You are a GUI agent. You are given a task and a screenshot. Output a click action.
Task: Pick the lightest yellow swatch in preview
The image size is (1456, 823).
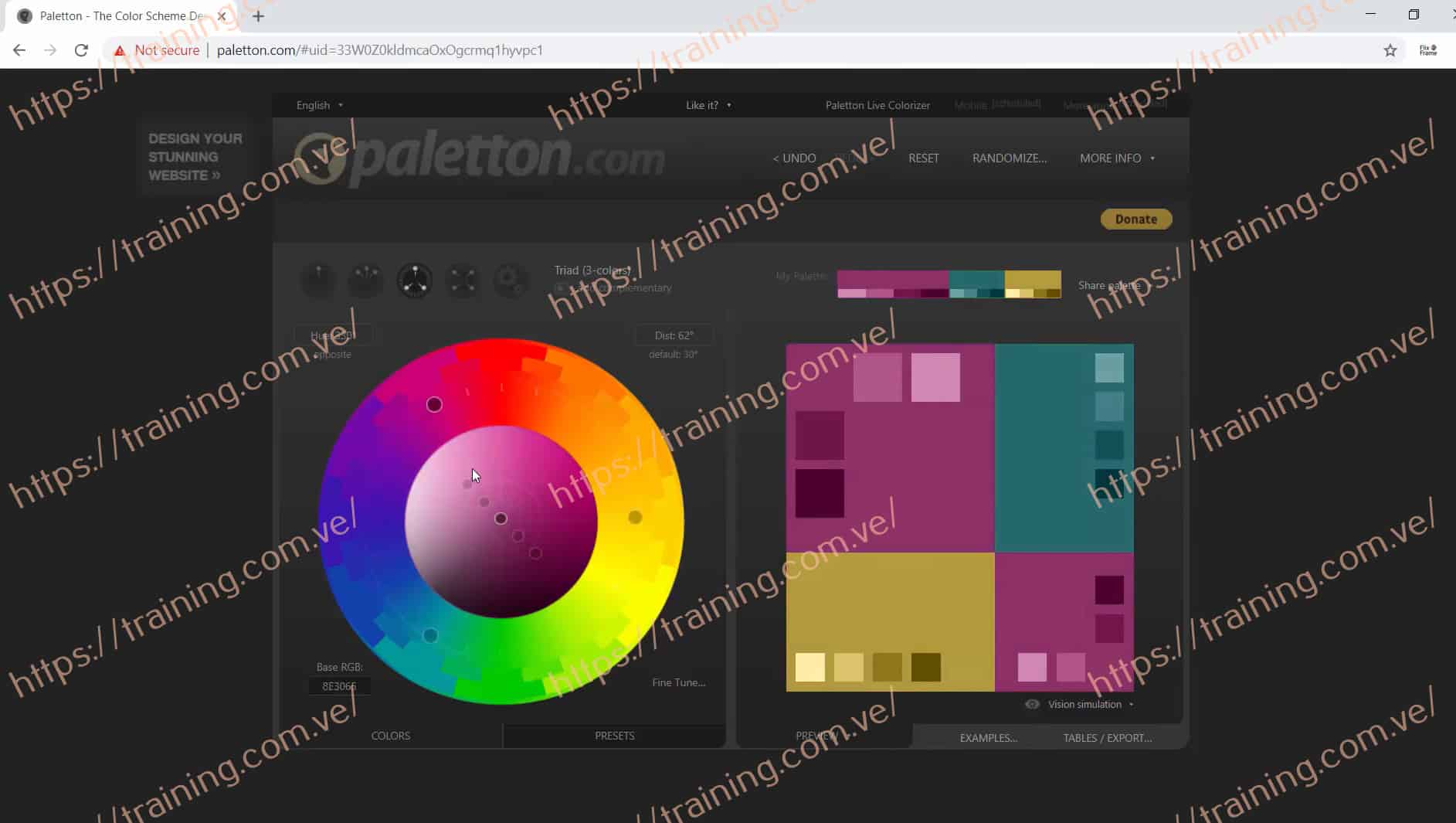click(809, 667)
